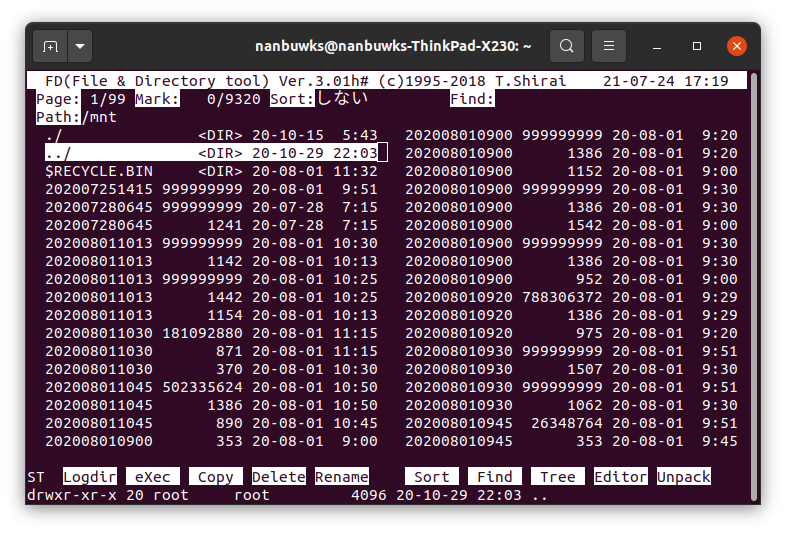Select 202008011013 with size 1442
The image size is (786, 533).
(211, 297)
